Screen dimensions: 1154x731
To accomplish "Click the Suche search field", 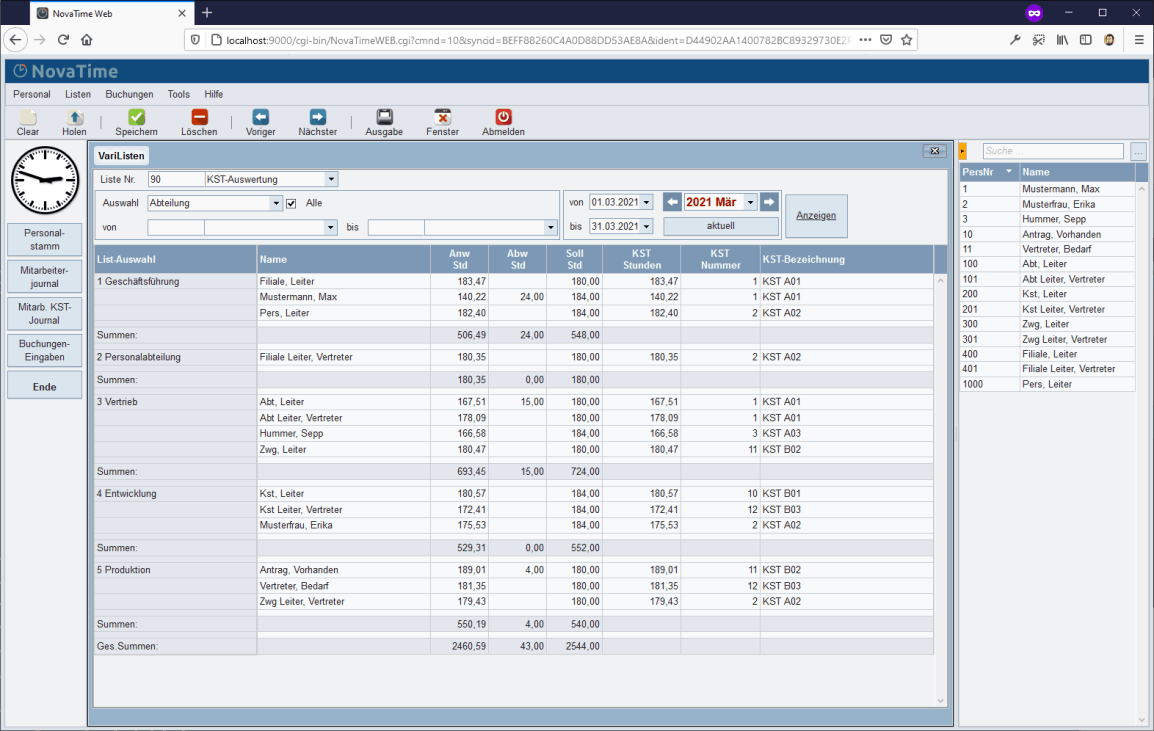I will (1053, 151).
